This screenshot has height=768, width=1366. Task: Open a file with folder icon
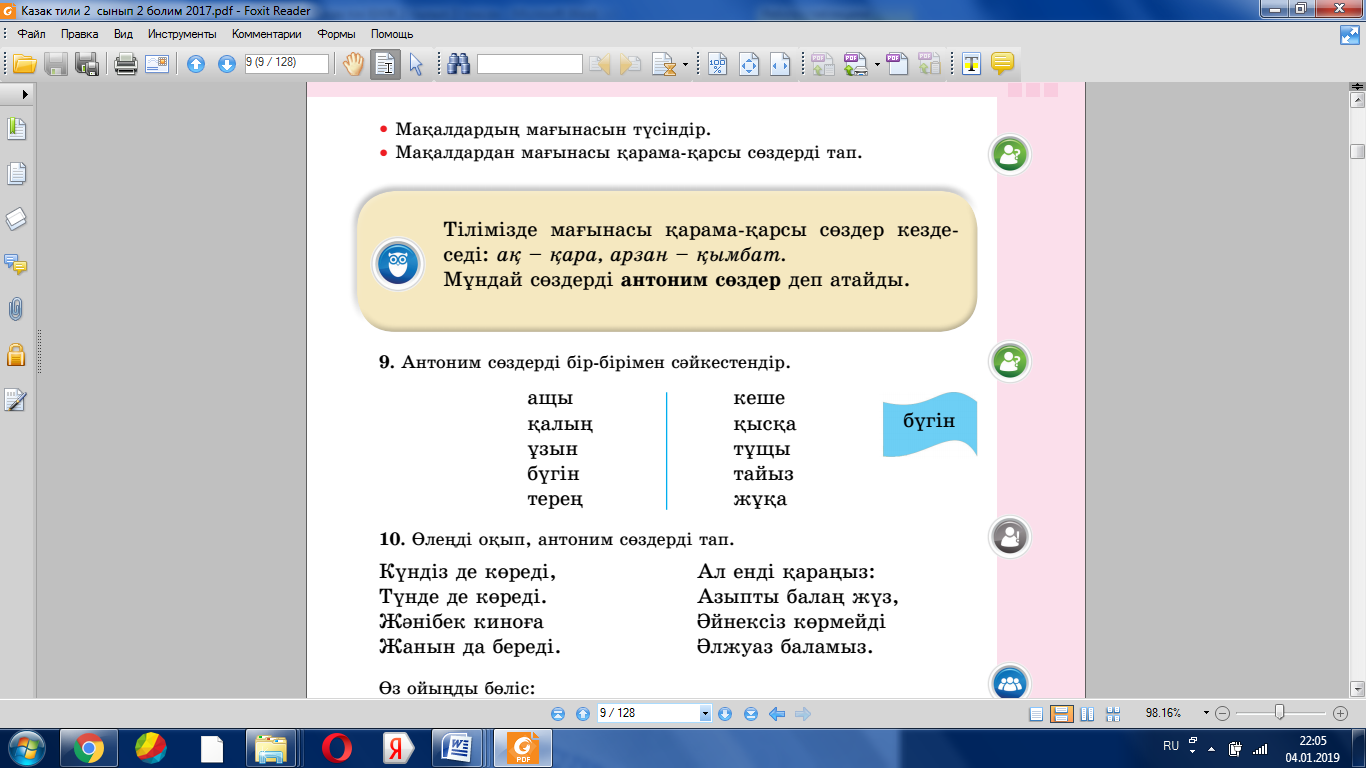click(x=25, y=64)
